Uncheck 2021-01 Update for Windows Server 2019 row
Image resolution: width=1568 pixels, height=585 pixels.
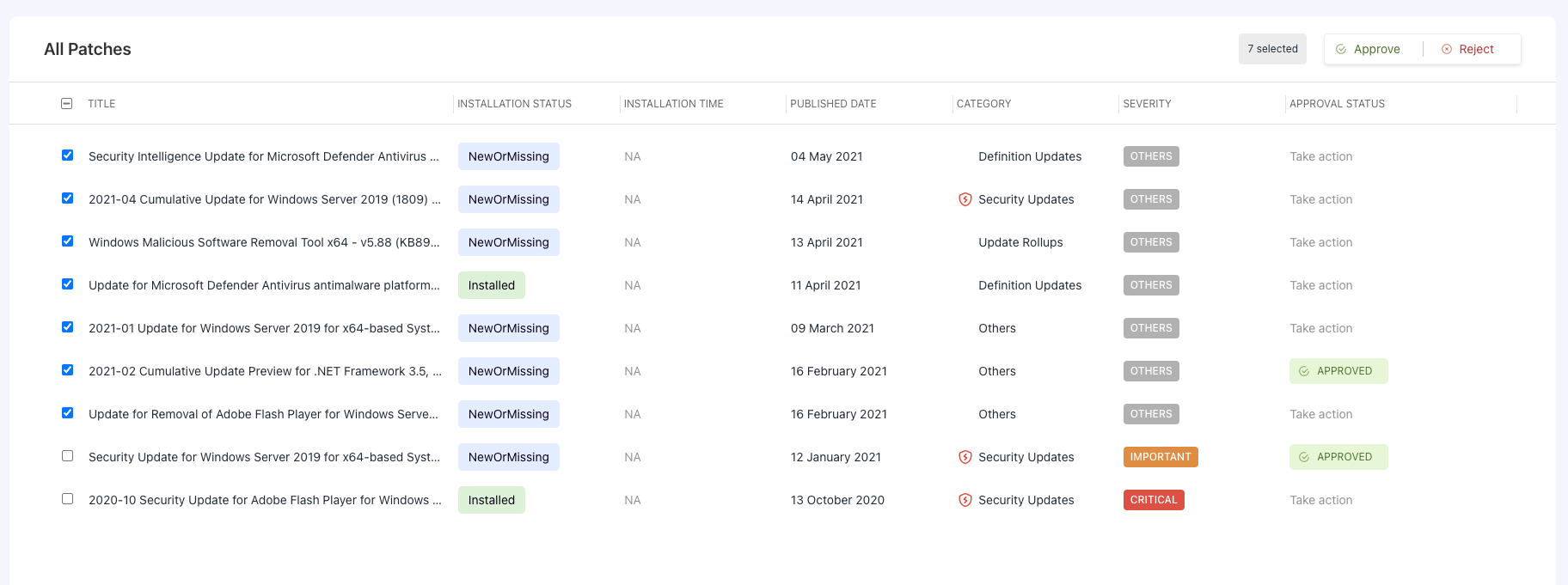(67, 327)
